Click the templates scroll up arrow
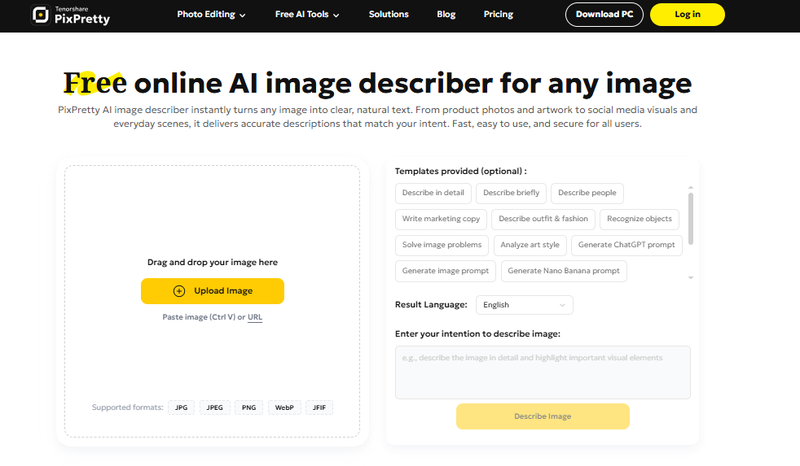Image resolution: width=800 pixels, height=466 pixels. pyautogui.click(x=691, y=187)
